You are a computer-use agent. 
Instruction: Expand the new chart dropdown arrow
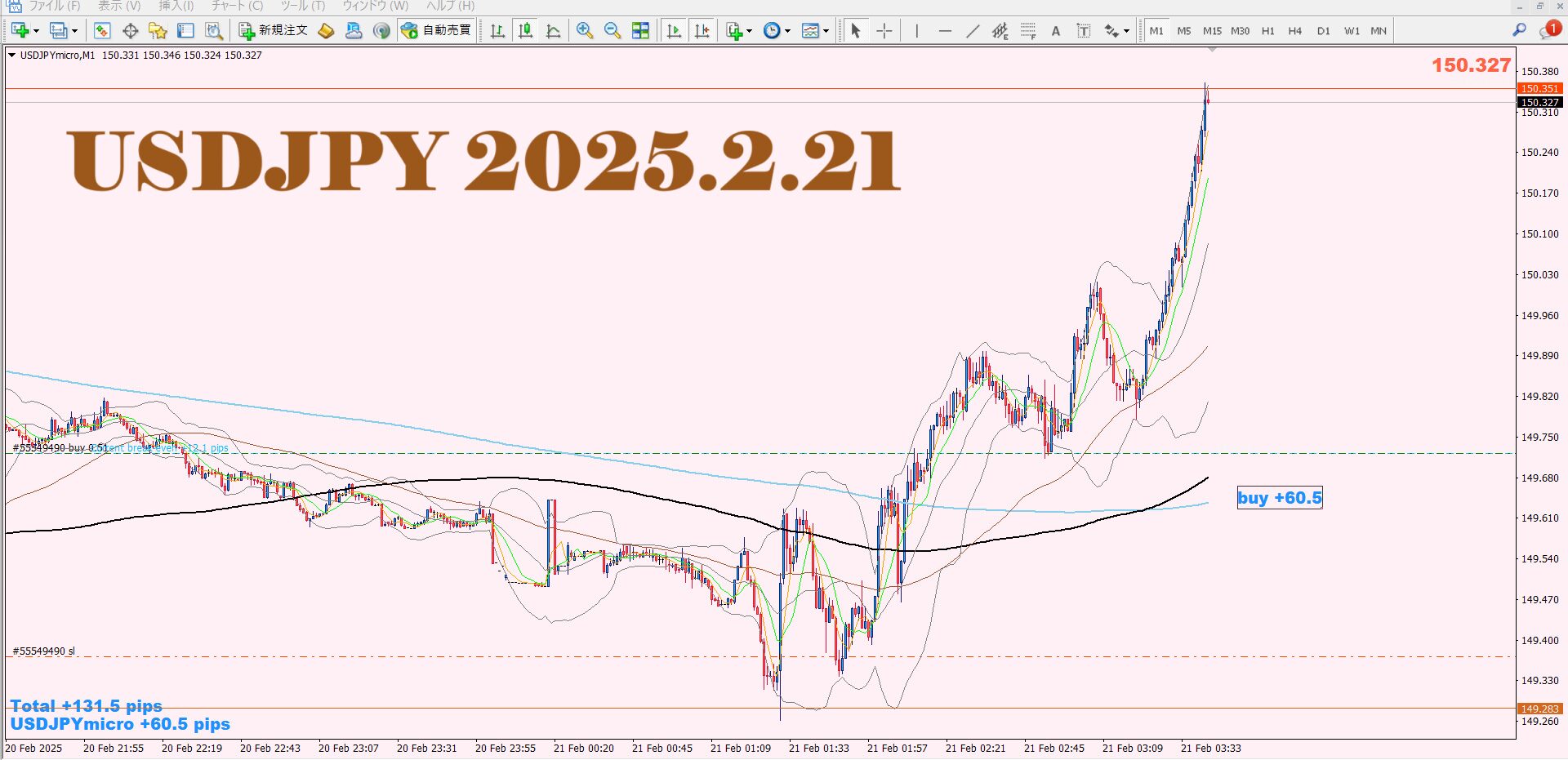point(36,31)
